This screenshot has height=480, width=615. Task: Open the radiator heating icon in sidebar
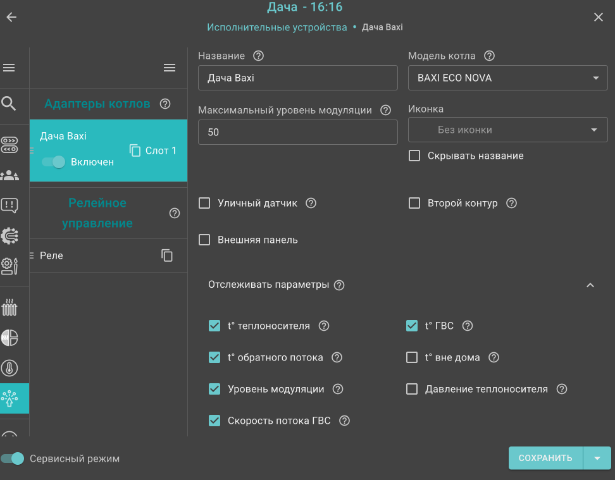coord(10,304)
